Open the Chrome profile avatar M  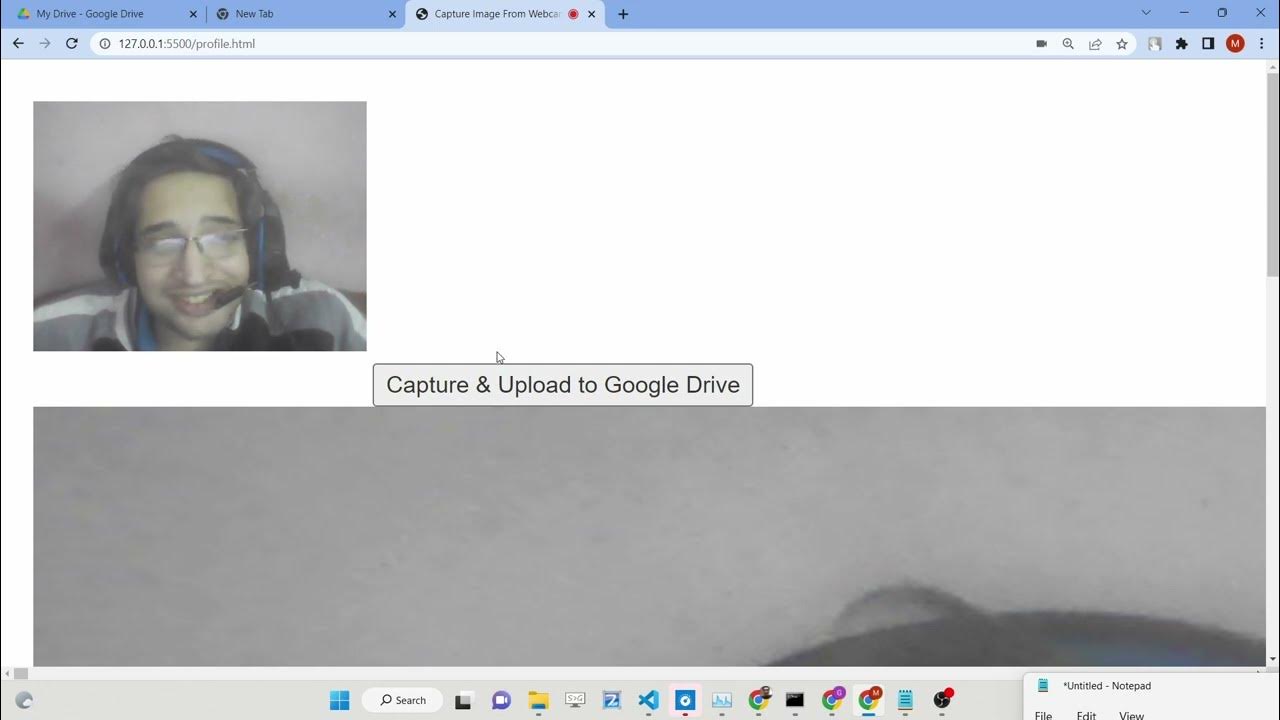(1235, 44)
